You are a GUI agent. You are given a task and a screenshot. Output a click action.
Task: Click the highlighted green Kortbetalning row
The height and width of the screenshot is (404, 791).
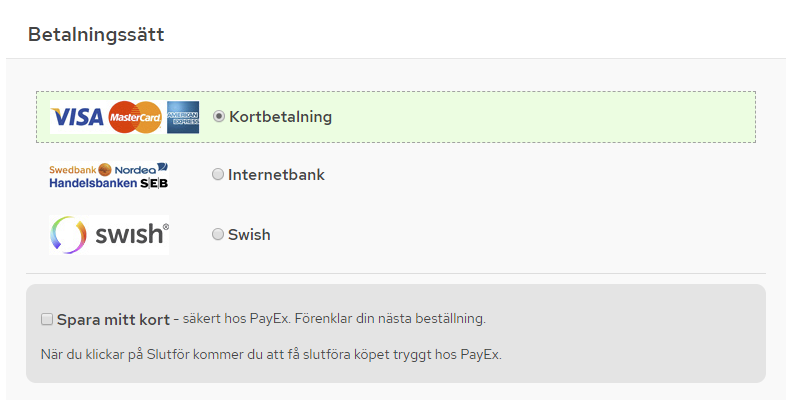click(x=396, y=117)
